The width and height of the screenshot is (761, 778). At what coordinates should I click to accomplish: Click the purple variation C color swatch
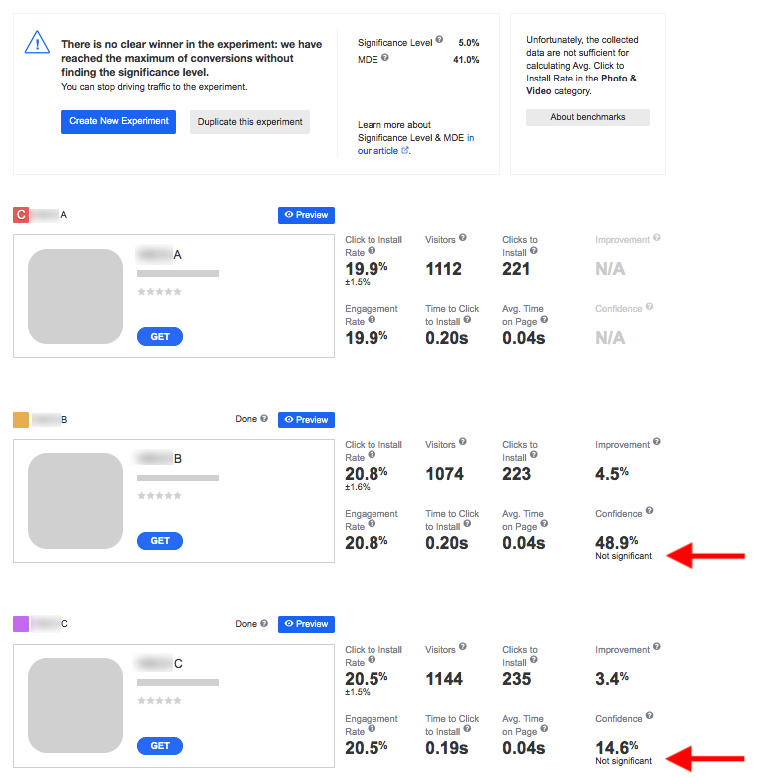pos(21,624)
